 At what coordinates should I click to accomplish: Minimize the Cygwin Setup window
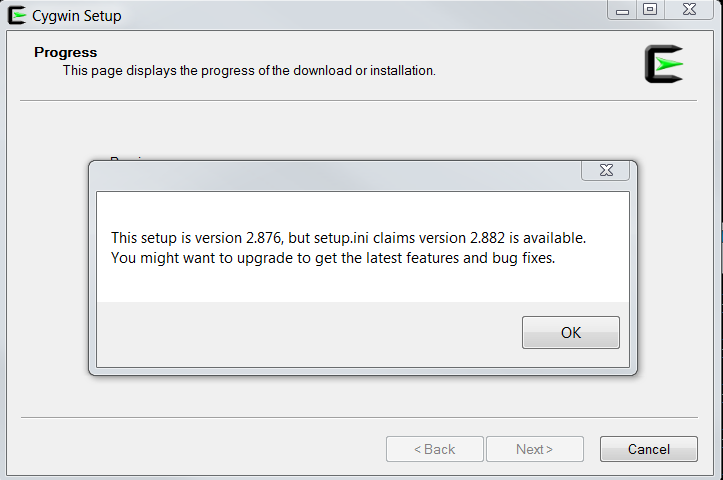[x=622, y=10]
